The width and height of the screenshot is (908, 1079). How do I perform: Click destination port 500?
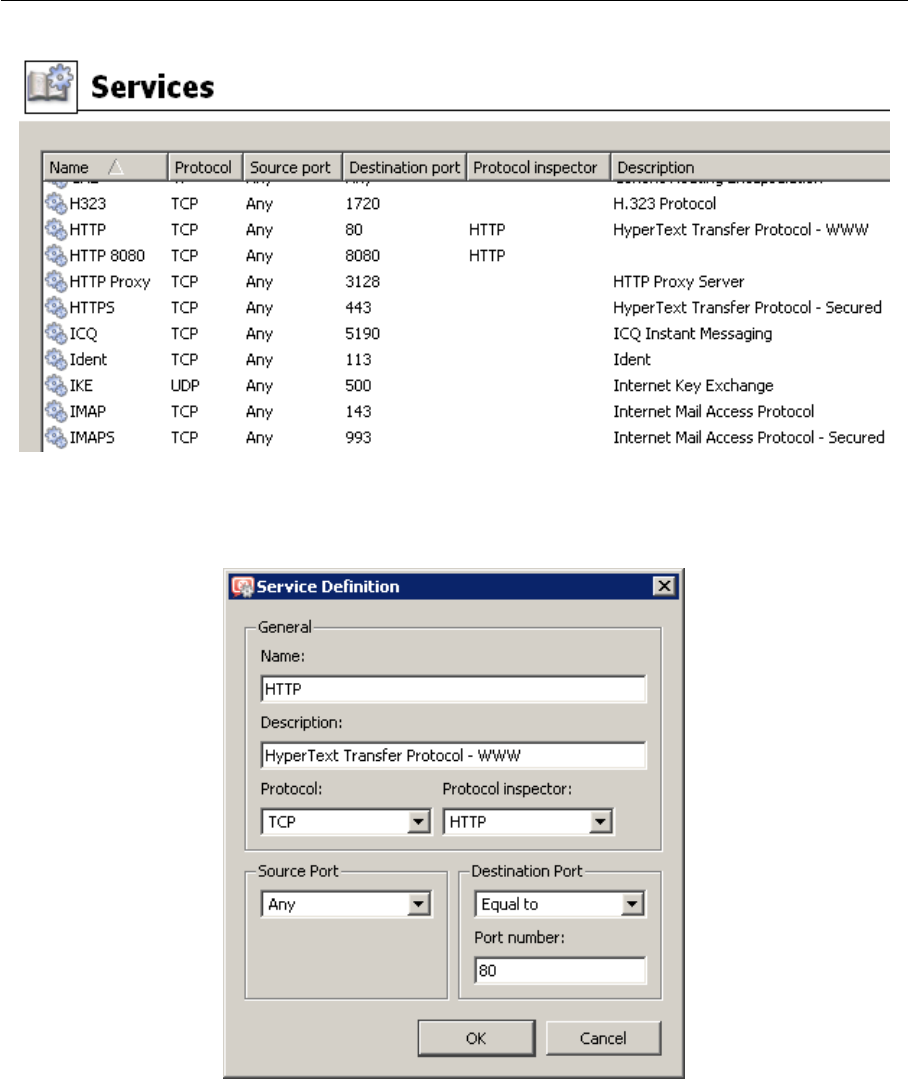click(x=358, y=386)
